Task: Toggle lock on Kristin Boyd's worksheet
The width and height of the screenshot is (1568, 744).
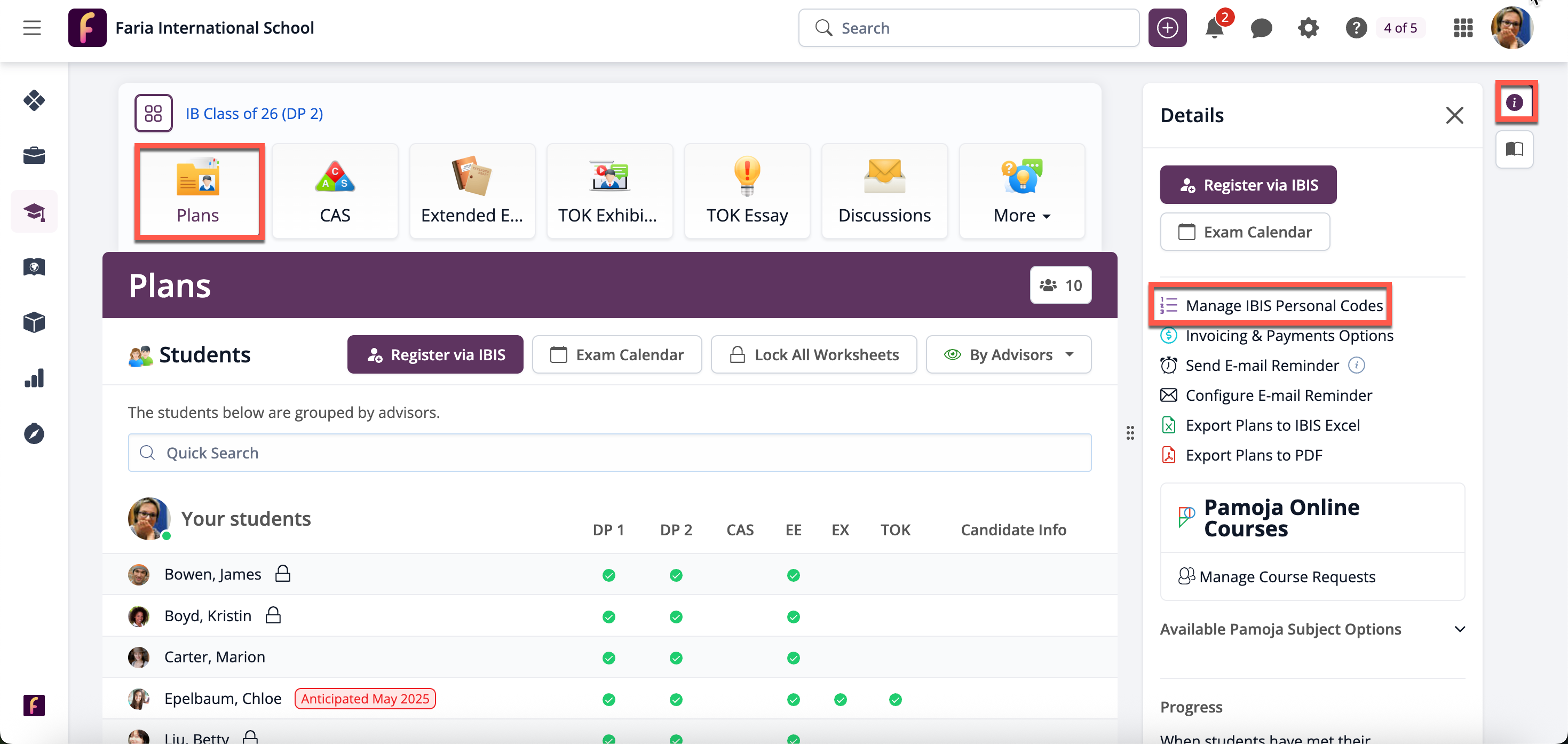Action: [273, 615]
